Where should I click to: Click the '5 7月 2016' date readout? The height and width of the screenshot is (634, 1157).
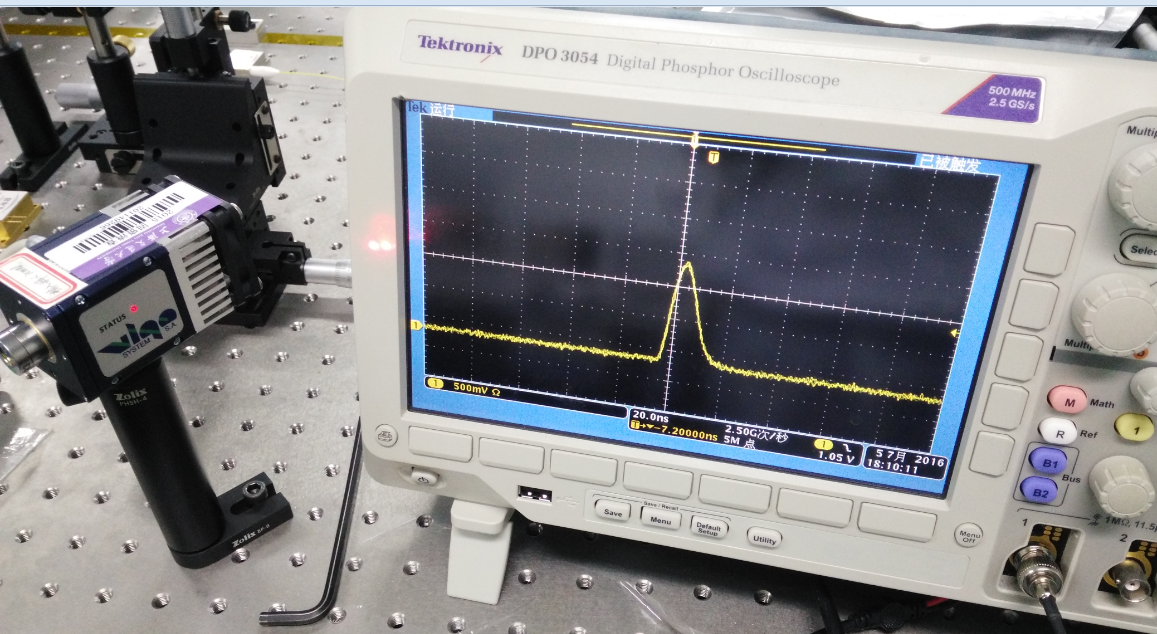[x=909, y=457]
